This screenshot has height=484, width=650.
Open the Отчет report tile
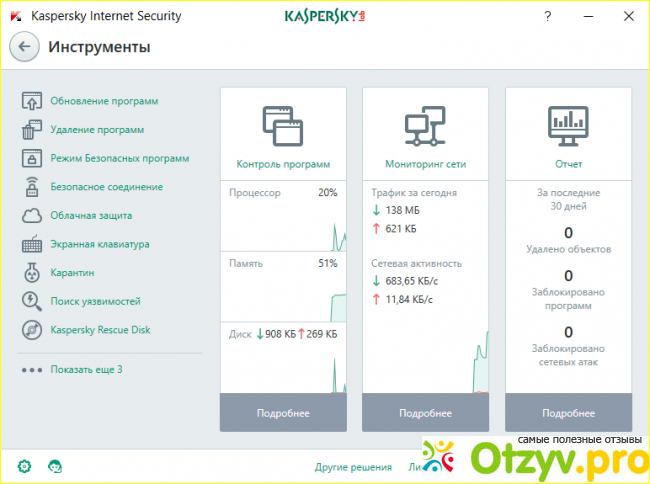pos(568,133)
